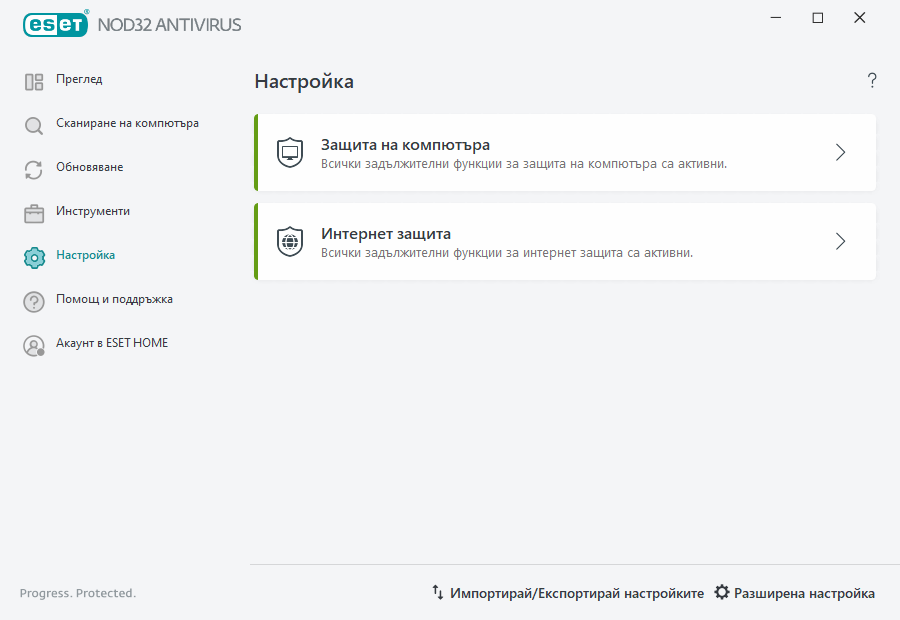Select the Преглед (Overview) sidebar icon
Viewport: 900px width, 620px height.
[33, 79]
